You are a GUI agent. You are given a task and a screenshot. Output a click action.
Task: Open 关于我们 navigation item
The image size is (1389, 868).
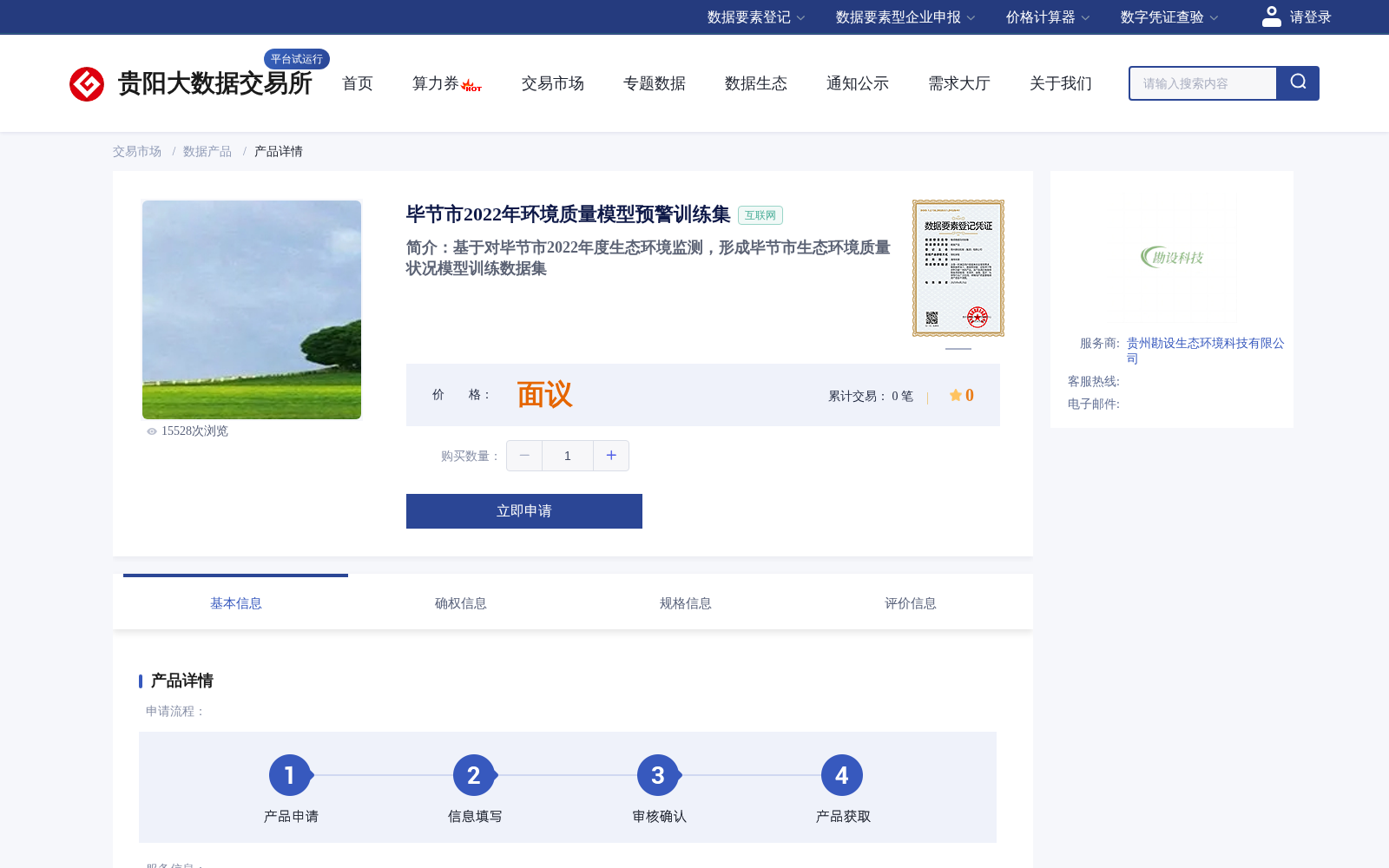pos(1061,83)
